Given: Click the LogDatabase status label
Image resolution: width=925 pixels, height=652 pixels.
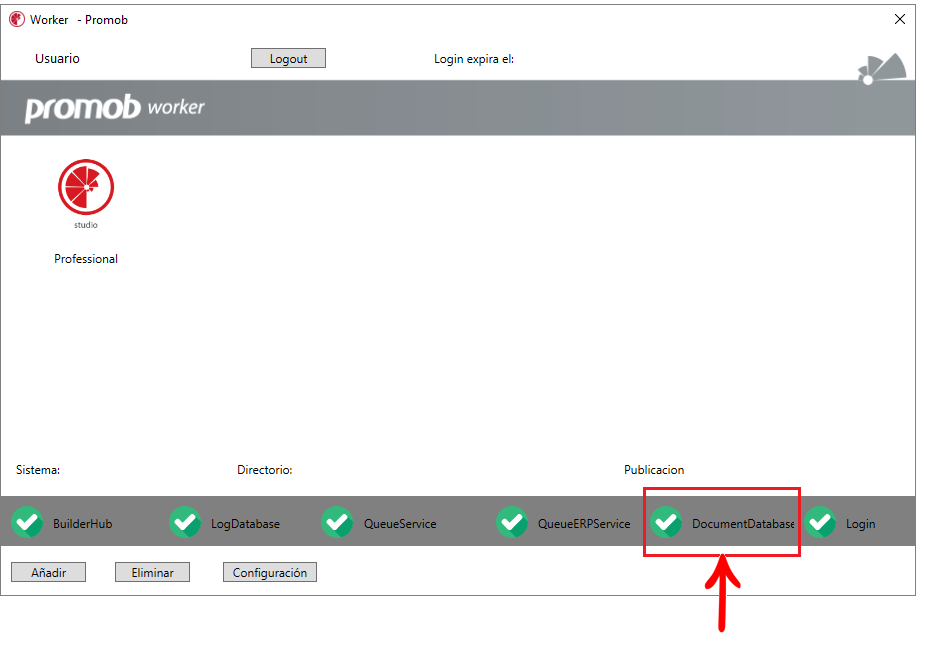Looking at the screenshot, I should [x=245, y=524].
